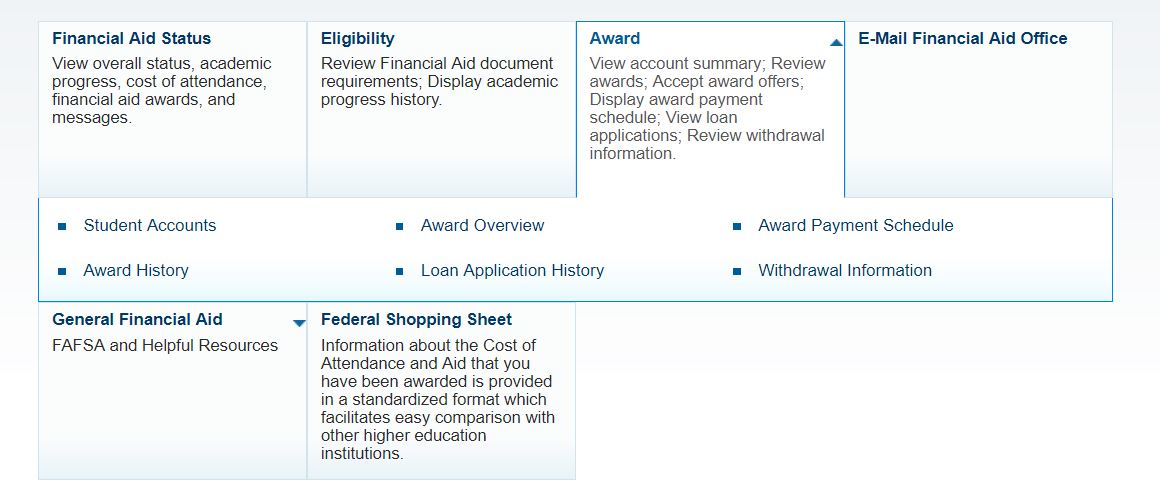Collapse the Award section arrow
The height and width of the screenshot is (482, 1160).
tap(836, 43)
